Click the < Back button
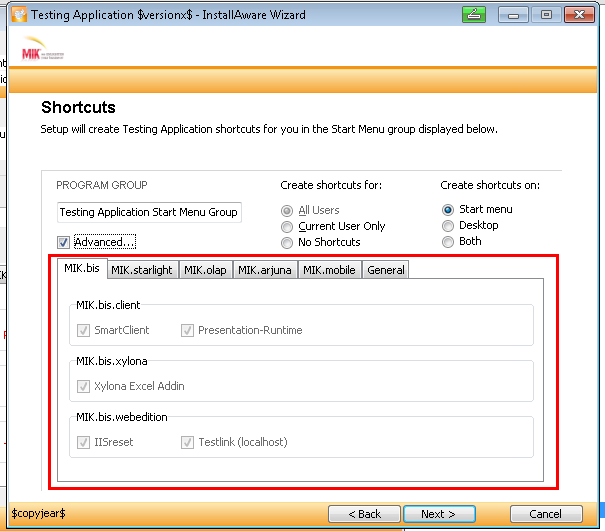 pos(364,514)
